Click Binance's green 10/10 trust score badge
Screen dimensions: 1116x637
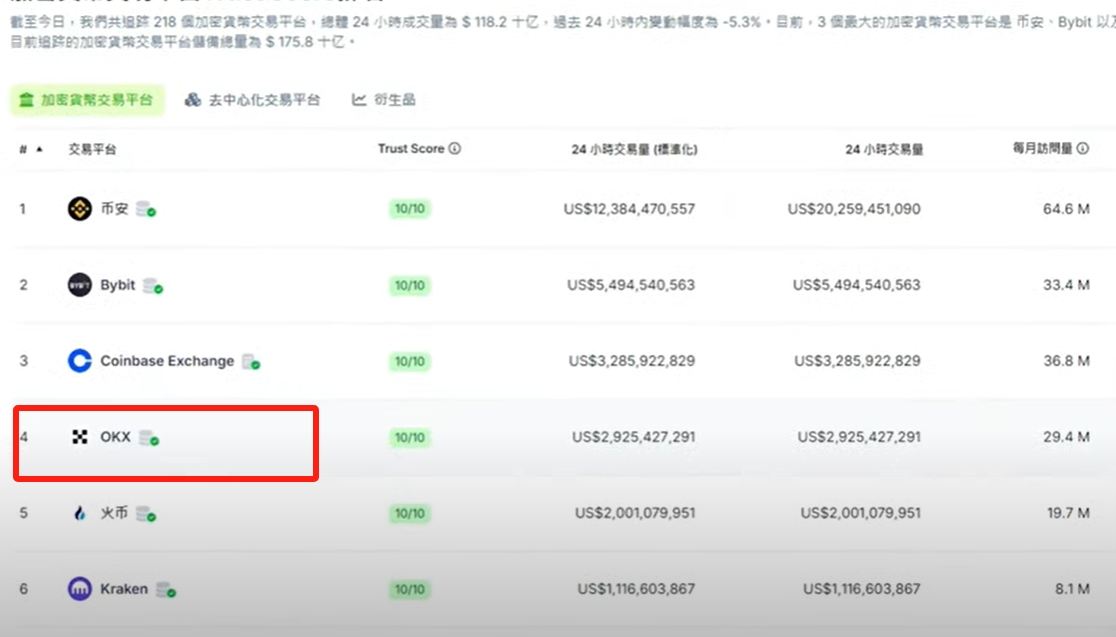tap(409, 209)
